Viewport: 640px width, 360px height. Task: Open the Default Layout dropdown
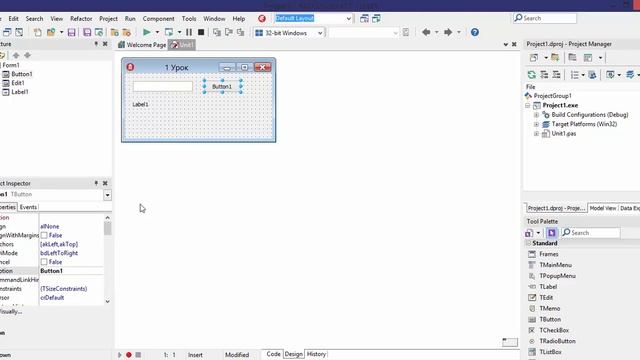(x=349, y=18)
